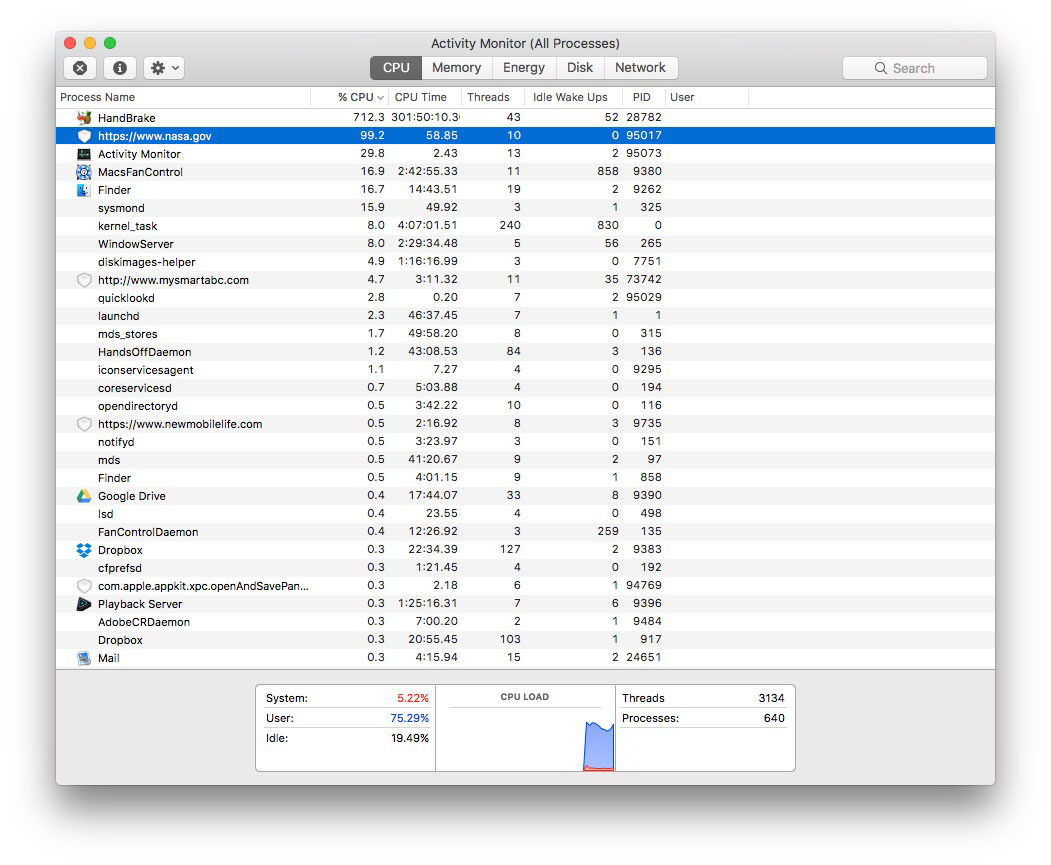Click the shield icon beside mysmartabc.com
1051x865 pixels.
point(84,279)
